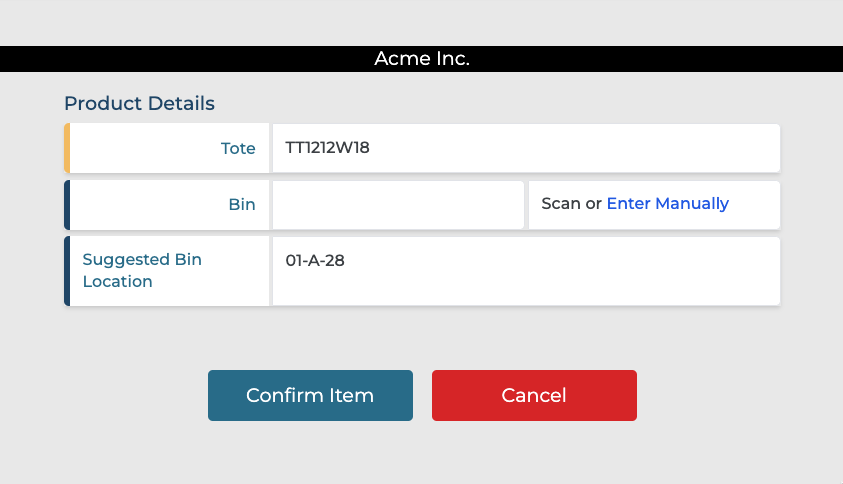Click the Tote row label

point(238,148)
